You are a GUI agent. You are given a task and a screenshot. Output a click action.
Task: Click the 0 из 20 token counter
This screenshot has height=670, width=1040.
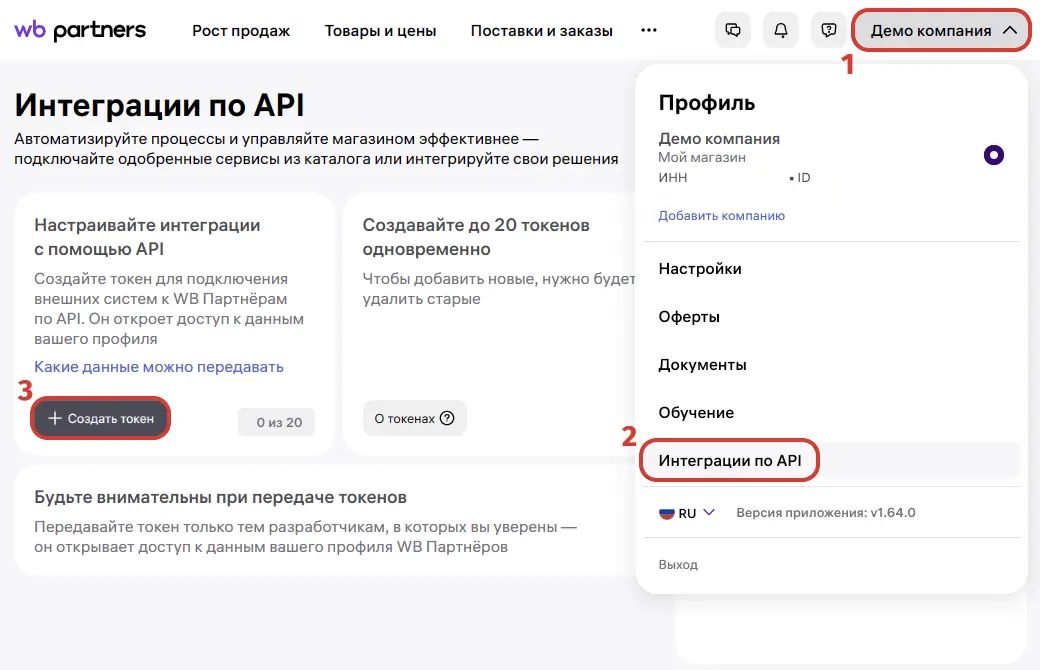pos(277,423)
